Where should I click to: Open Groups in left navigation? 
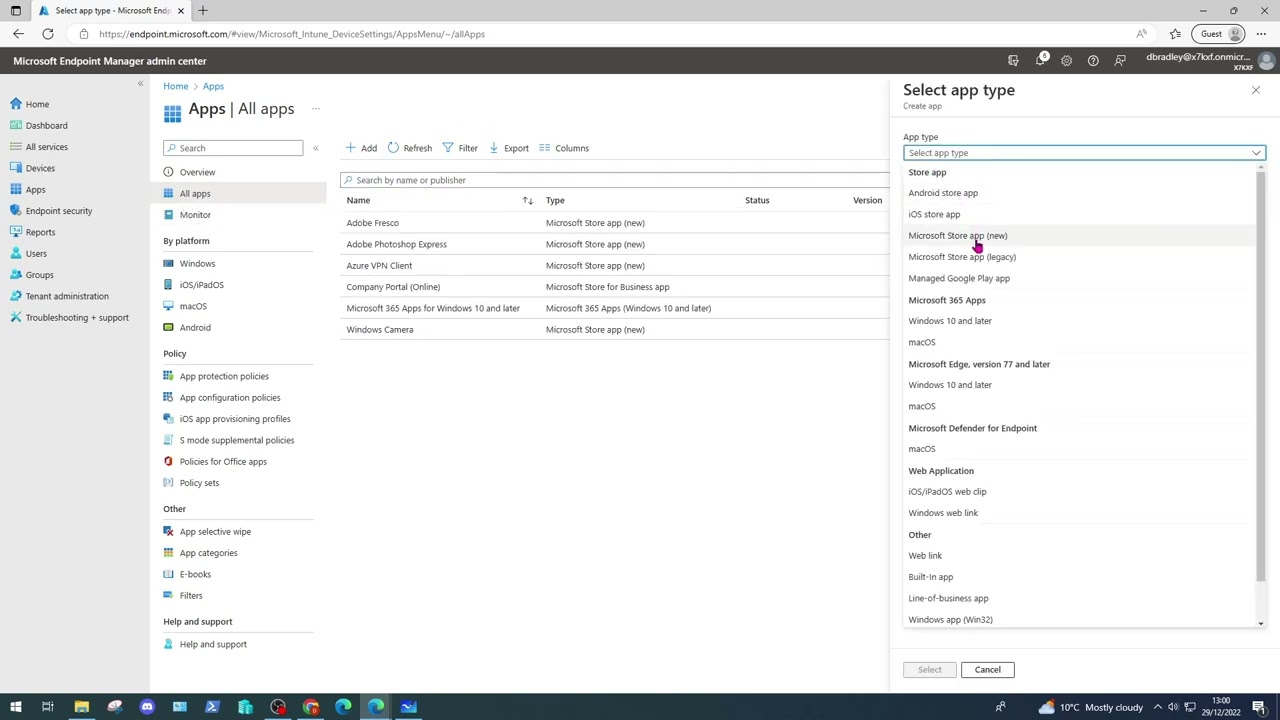tap(39, 275)
